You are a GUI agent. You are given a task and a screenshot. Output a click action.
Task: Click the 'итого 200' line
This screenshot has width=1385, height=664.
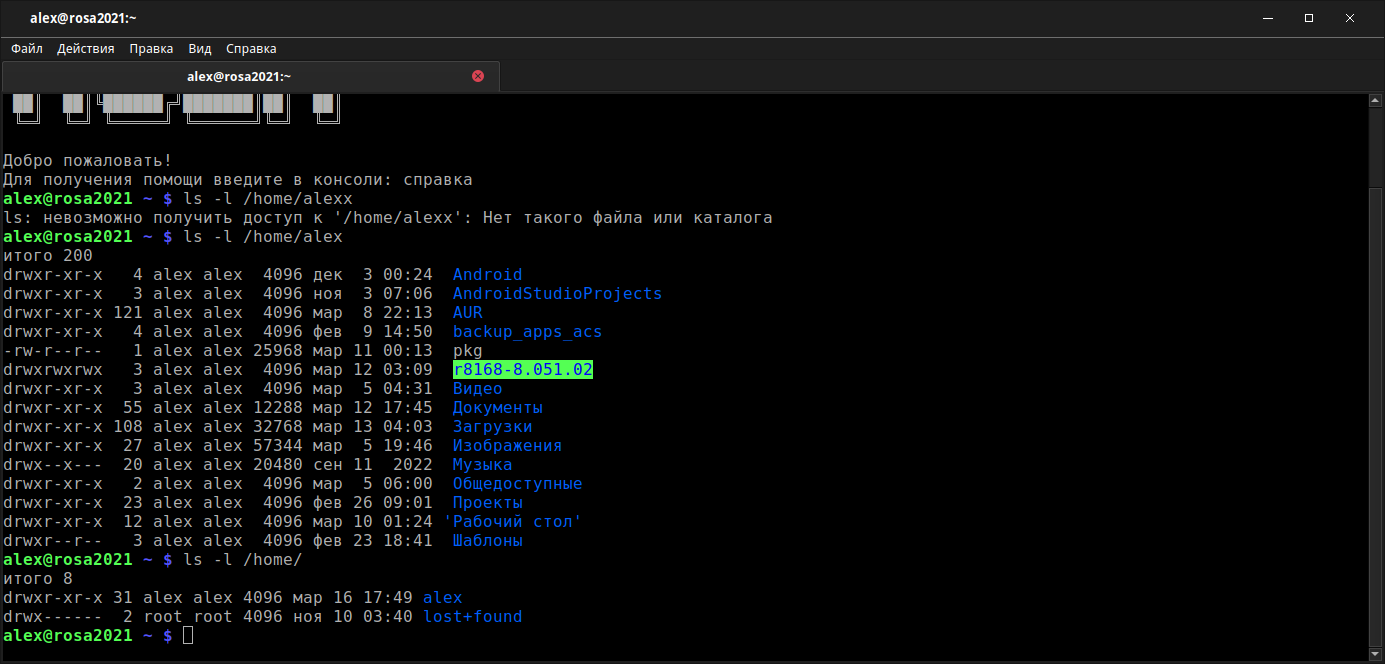pos(48,255)
